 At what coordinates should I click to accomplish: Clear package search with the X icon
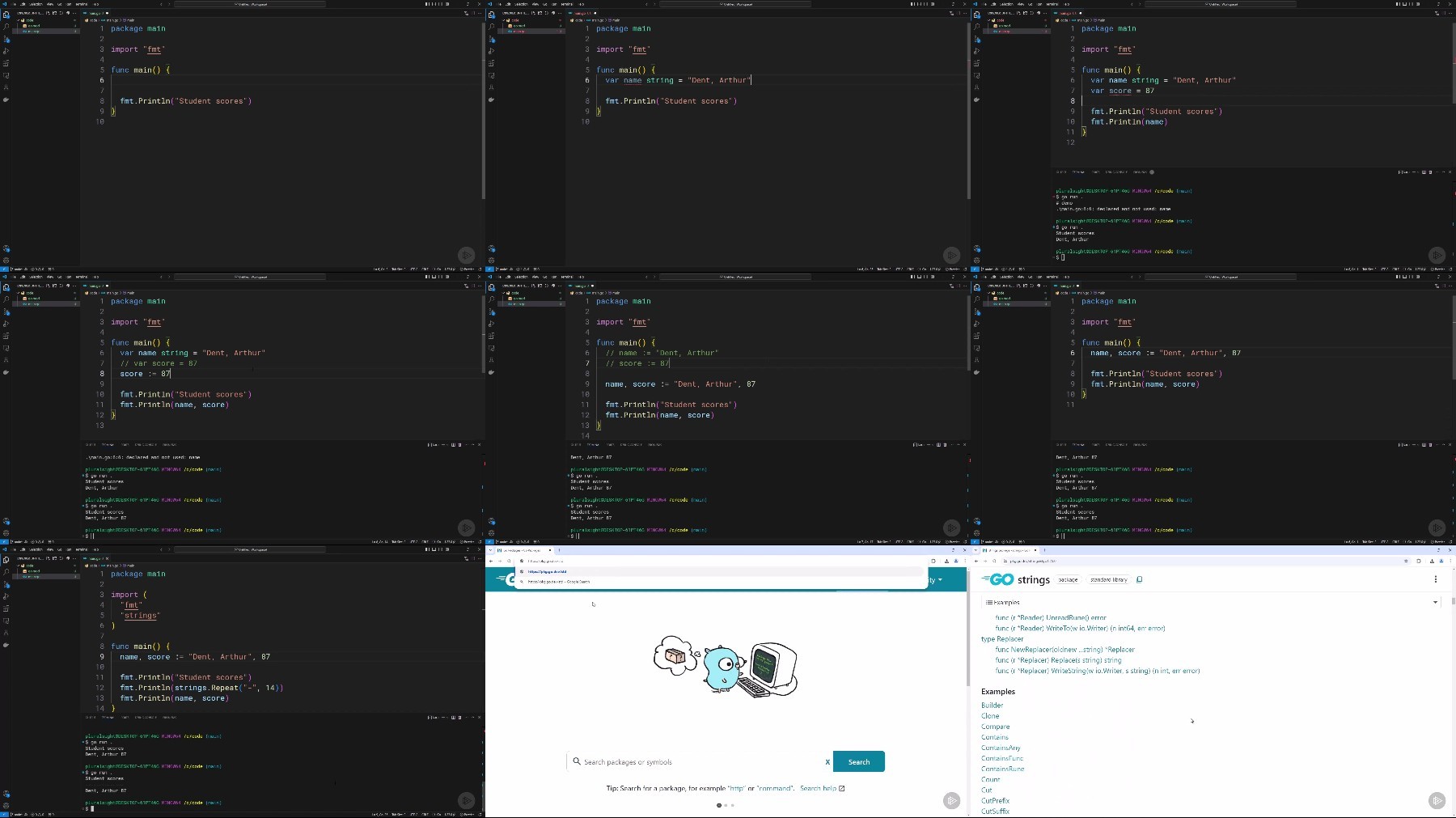[x=827, y=762]
